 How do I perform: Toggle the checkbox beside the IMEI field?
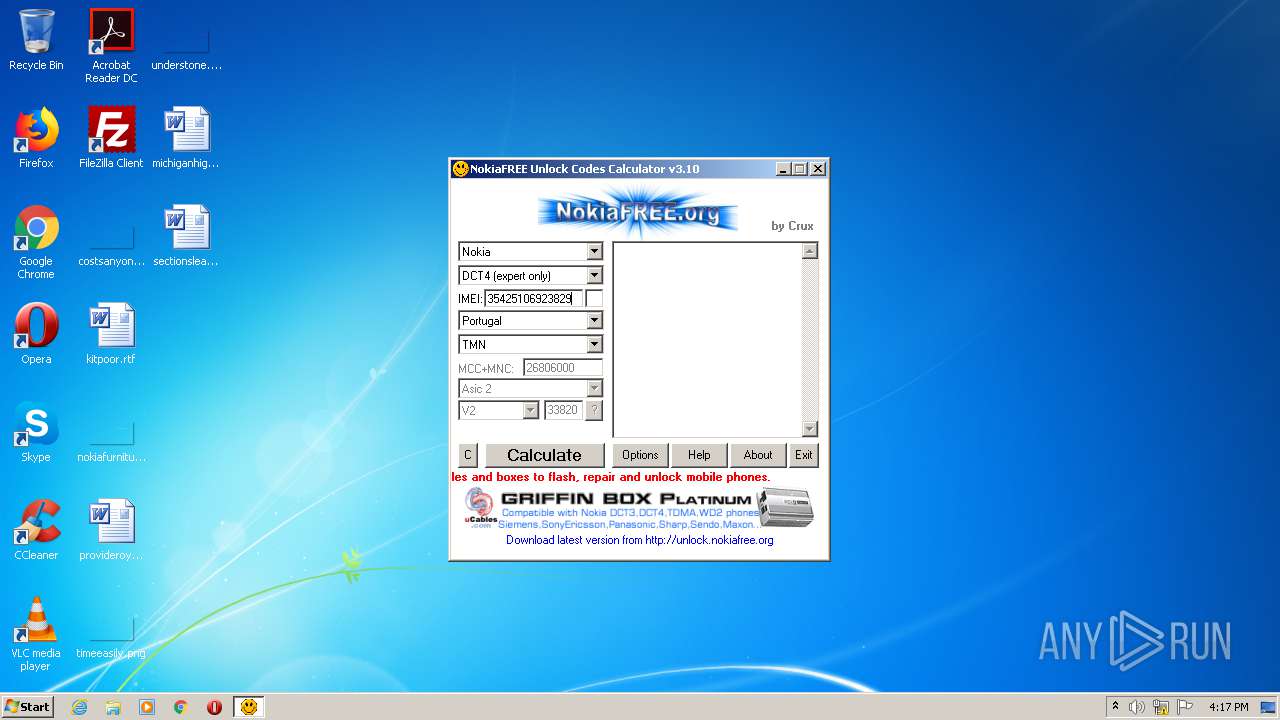tap(594, 298)
